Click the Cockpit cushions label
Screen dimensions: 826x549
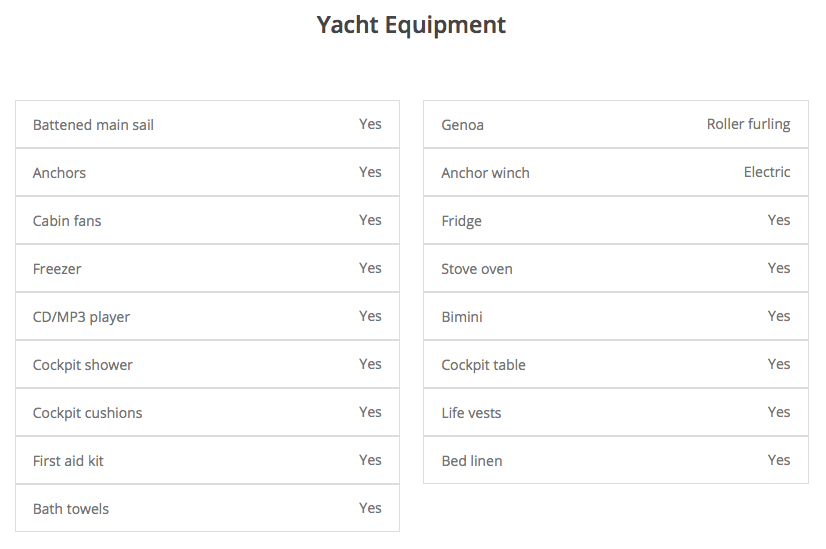pyautogui.click(x=87, y=413)
